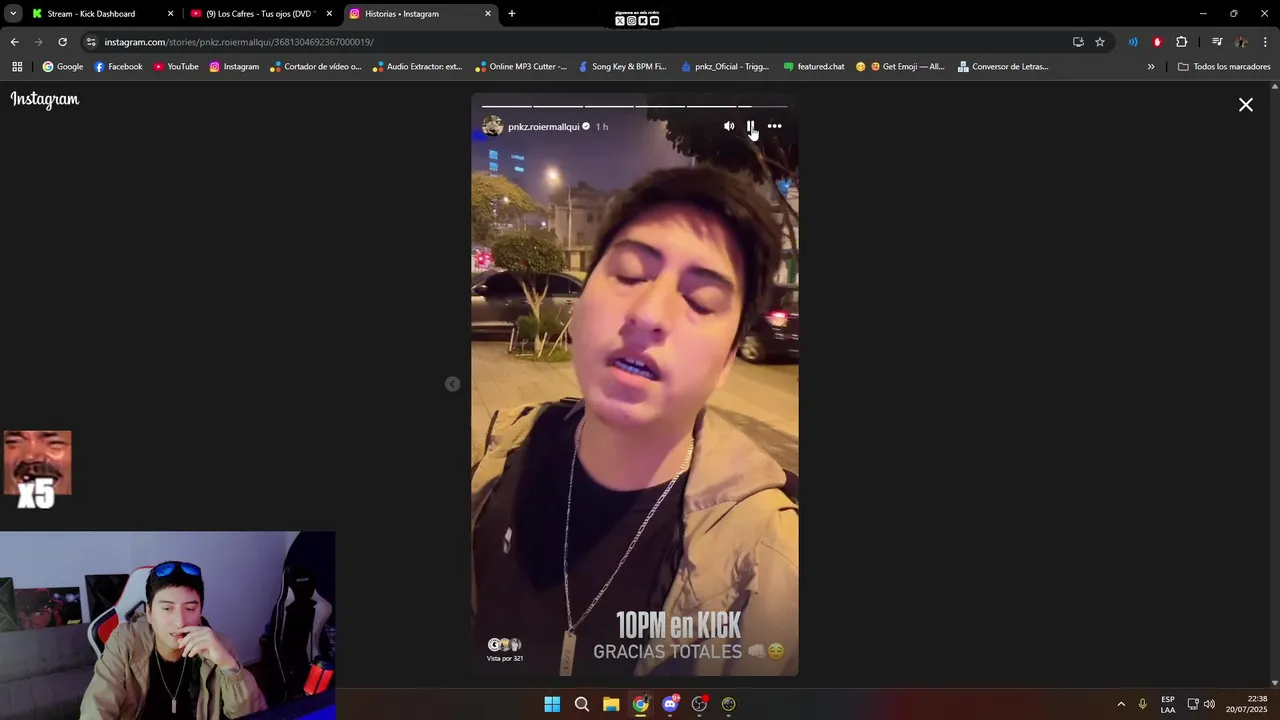Screen dimensions: 1280x720
Task: Open the Online MP3 Cutter bookmark
Action: pyautogui.click(x=521, y=67)
